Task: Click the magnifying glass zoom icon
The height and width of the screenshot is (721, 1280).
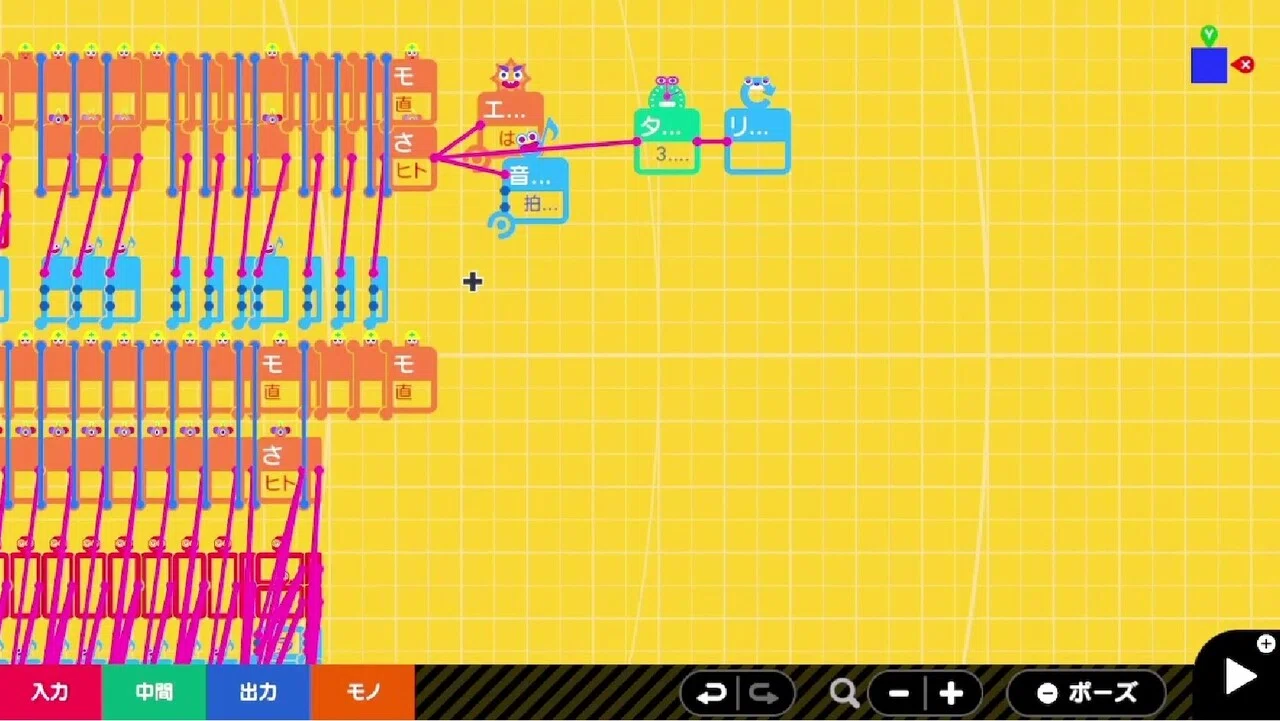Action: [845, 693]
